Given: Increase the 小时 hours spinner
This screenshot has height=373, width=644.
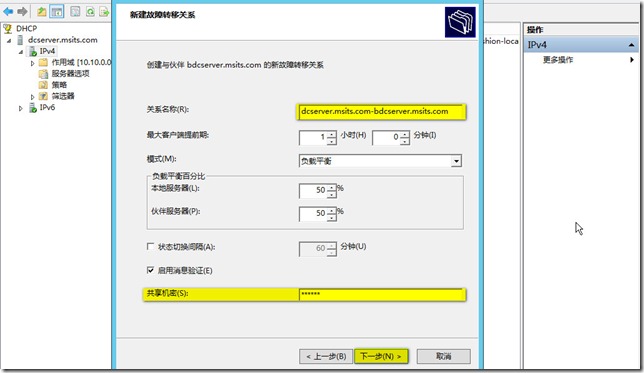Looking at the screenshot, I should (x=332, y=134).
